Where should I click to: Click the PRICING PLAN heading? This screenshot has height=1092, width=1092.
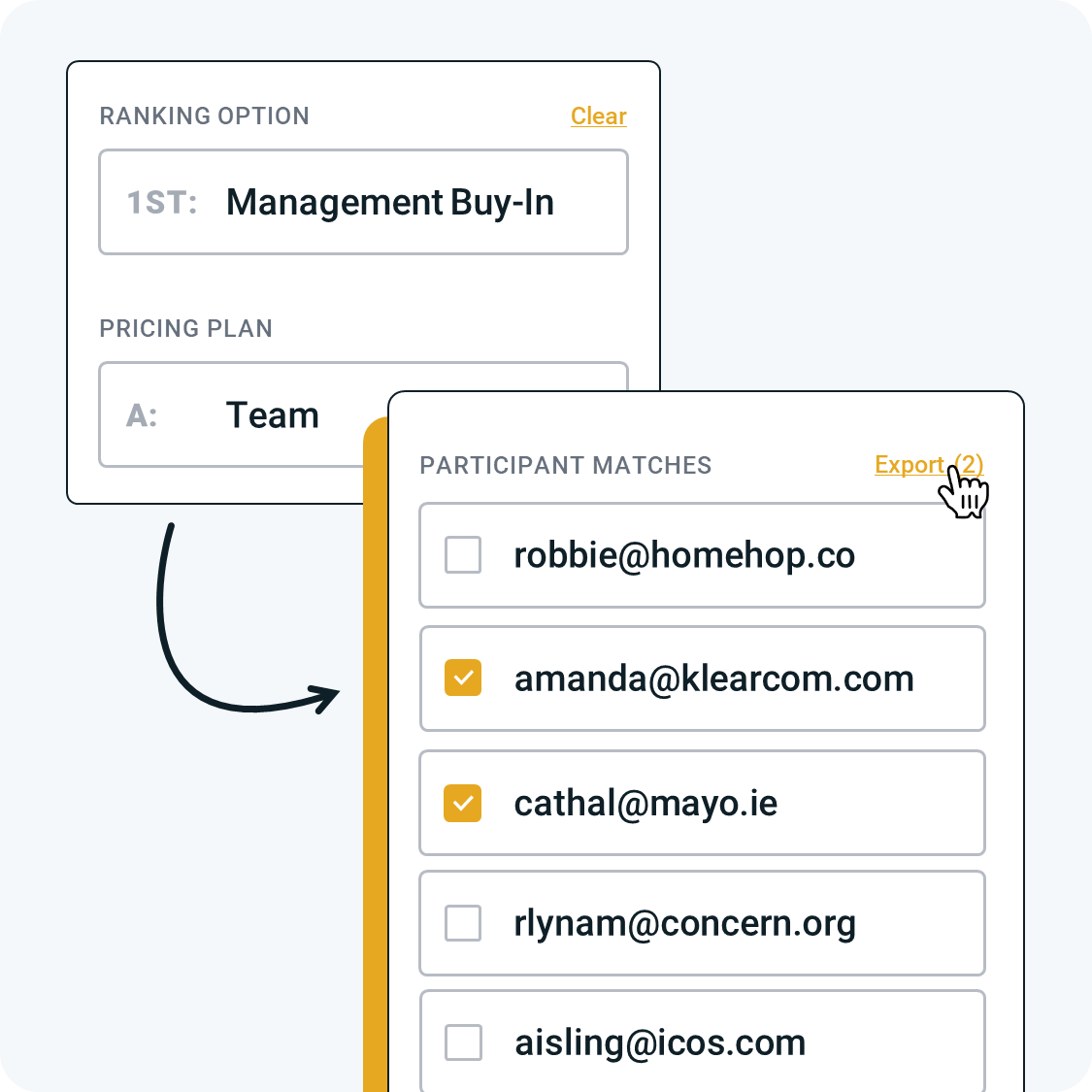186,329
